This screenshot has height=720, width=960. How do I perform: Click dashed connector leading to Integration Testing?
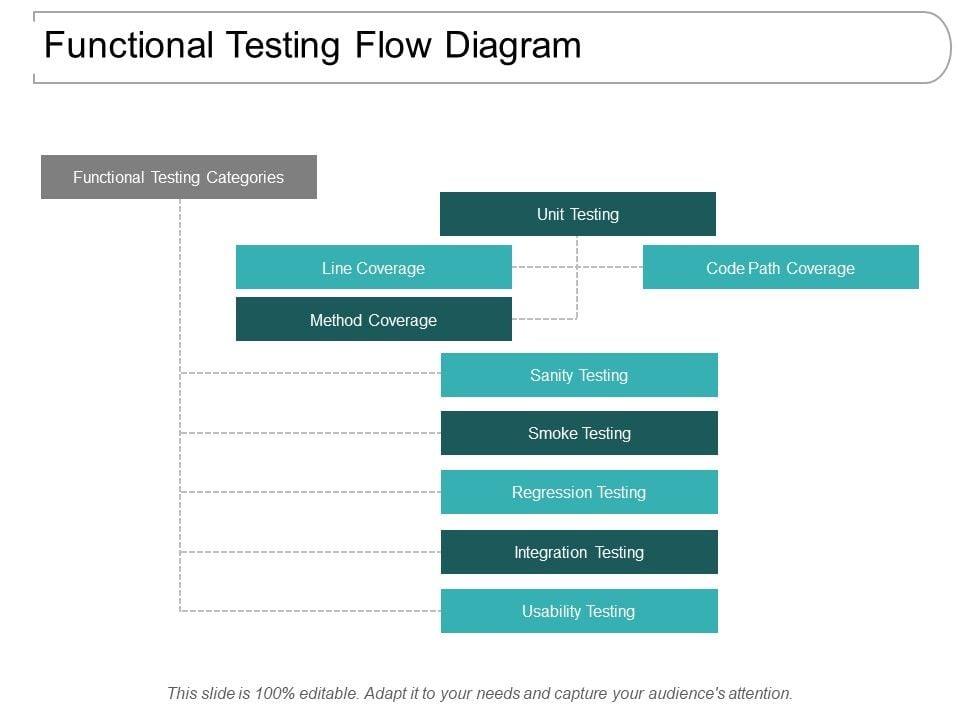[x=310, y=551]
